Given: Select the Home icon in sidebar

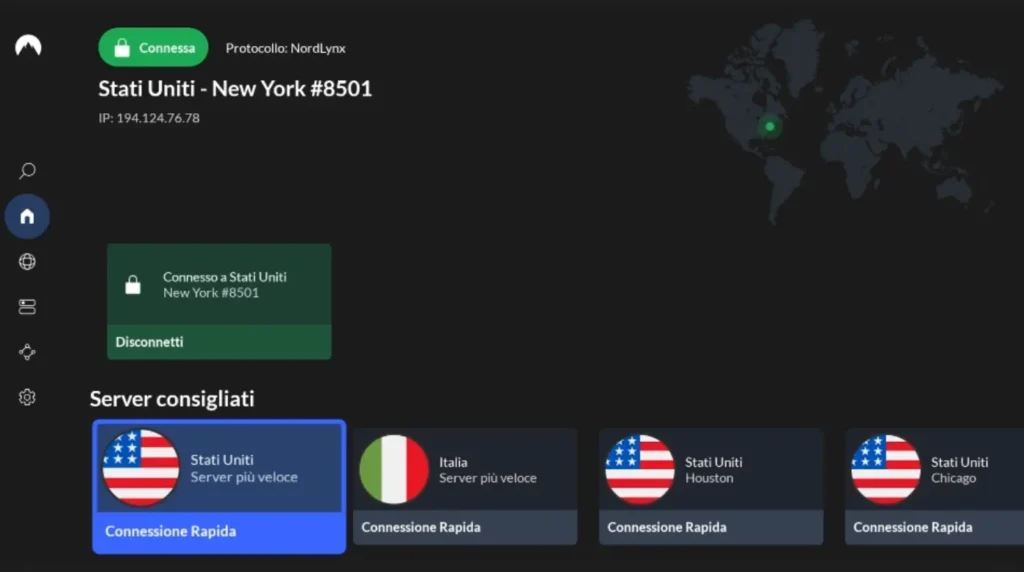Looking at the screenshot, I should (27, 216).
